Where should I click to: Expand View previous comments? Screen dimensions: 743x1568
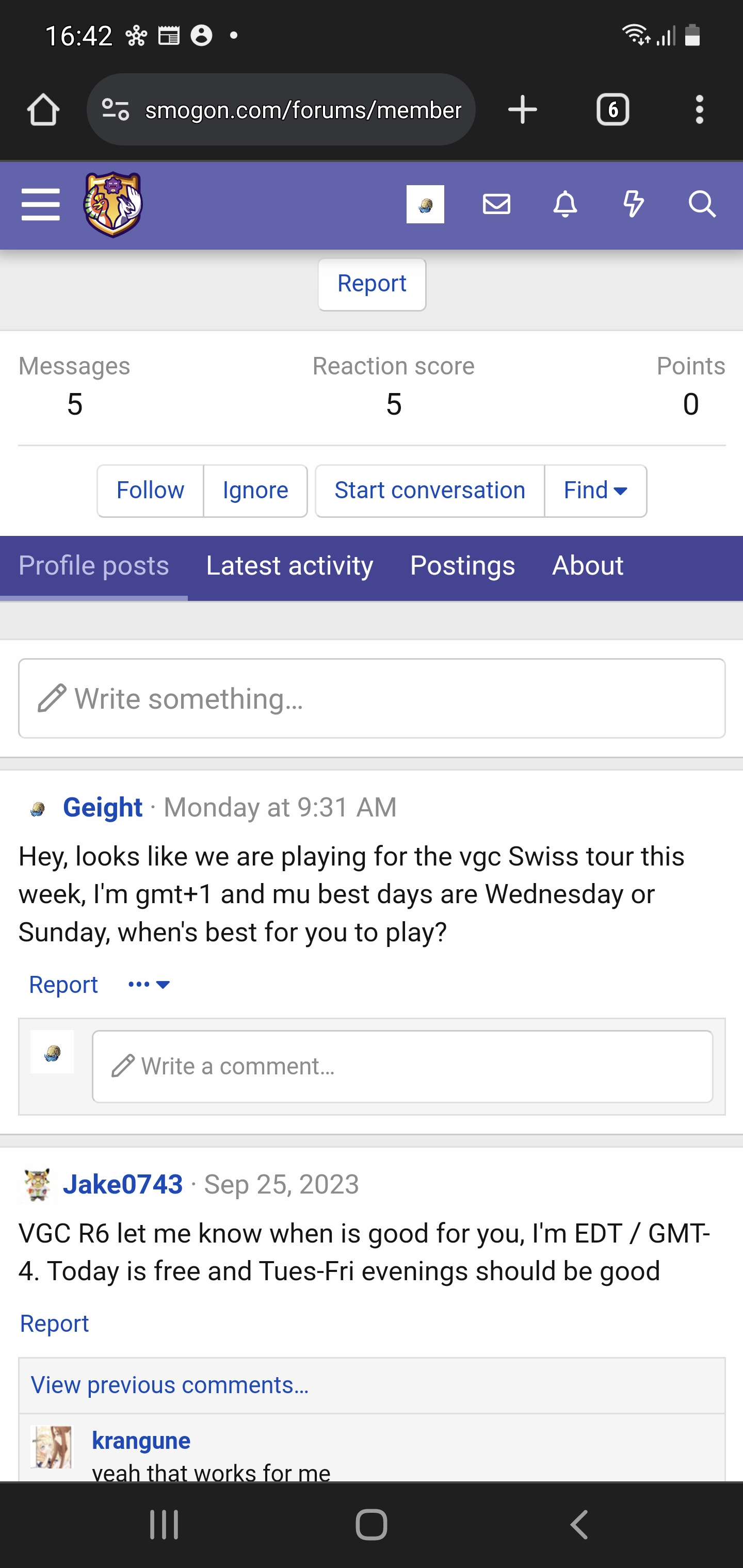tap(170, 1385)
